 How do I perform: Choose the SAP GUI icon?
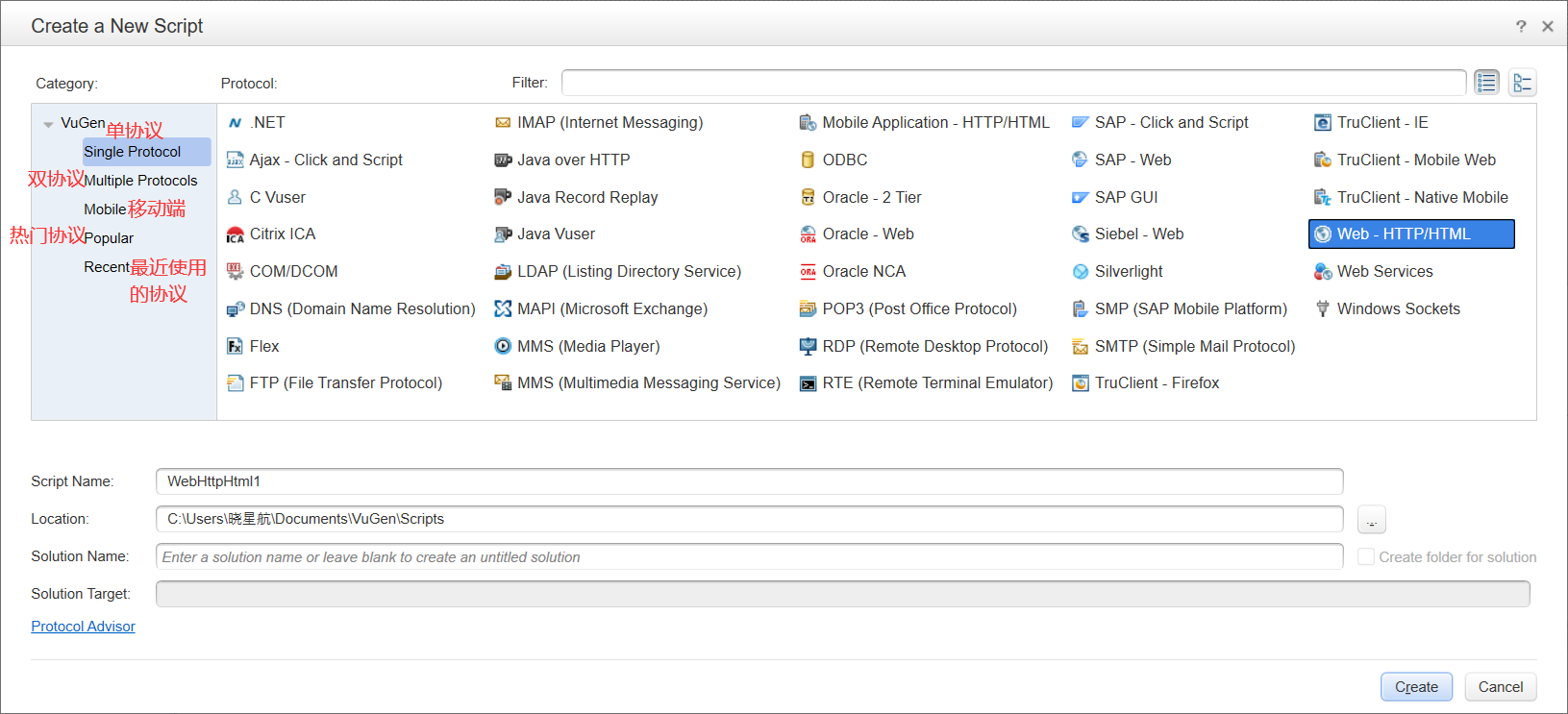(1081, 197)
